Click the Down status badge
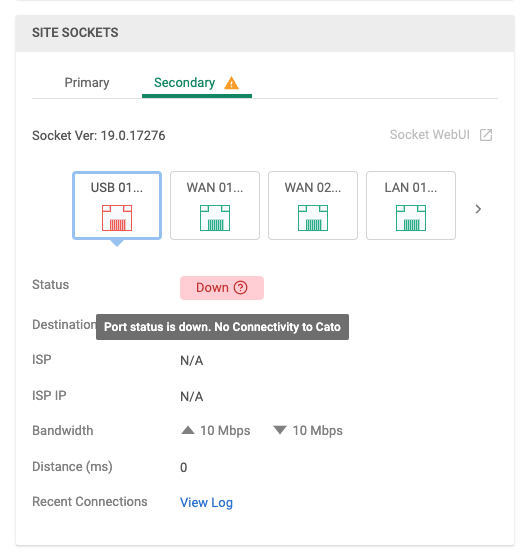524x557 pixels. point(222,288)
